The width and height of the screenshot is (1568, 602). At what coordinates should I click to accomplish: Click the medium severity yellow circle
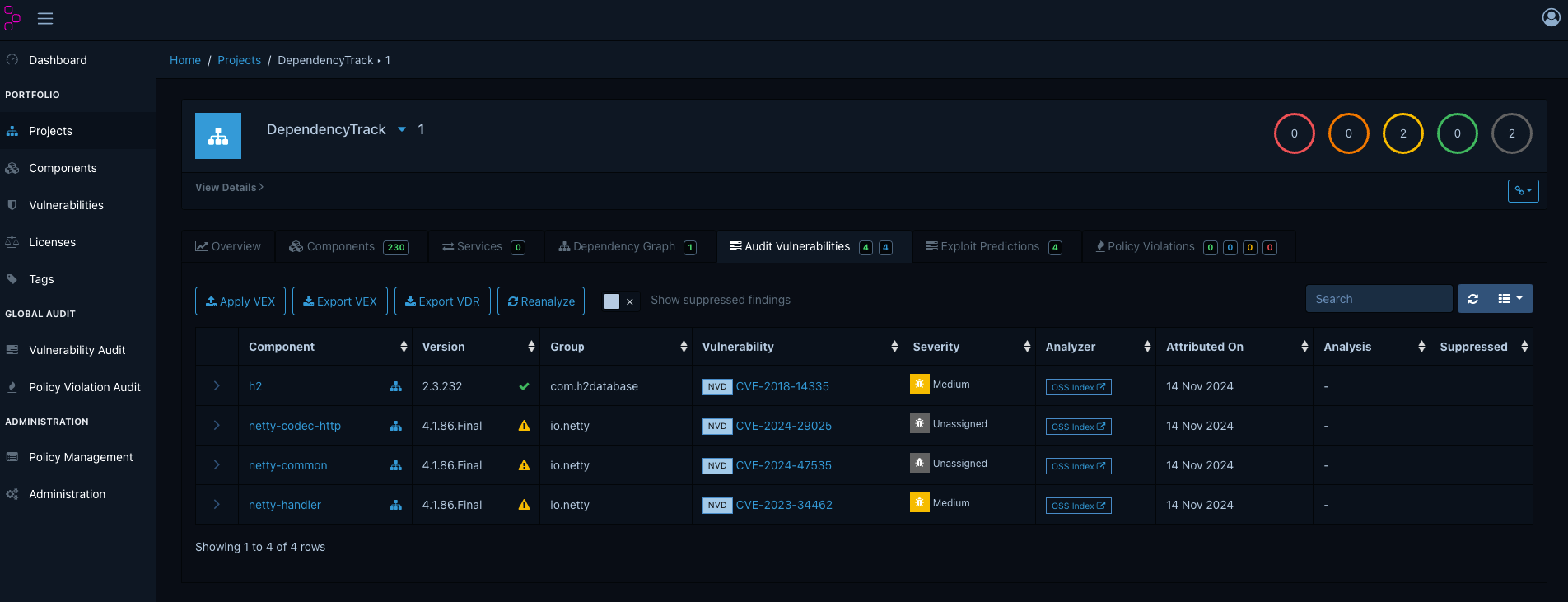[1402, 133]
